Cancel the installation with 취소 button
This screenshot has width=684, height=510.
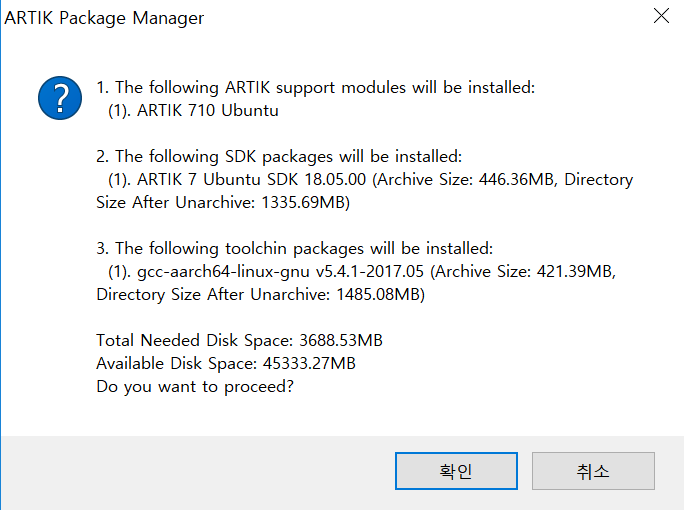593,471
